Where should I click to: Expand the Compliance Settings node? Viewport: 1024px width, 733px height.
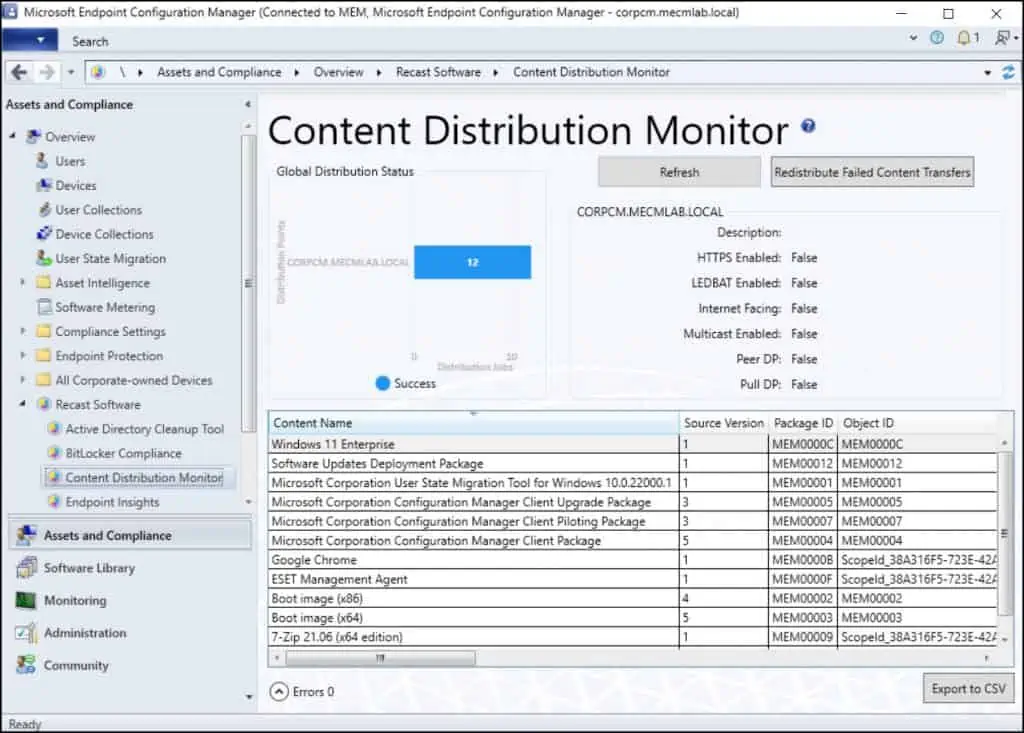(23, 331)
